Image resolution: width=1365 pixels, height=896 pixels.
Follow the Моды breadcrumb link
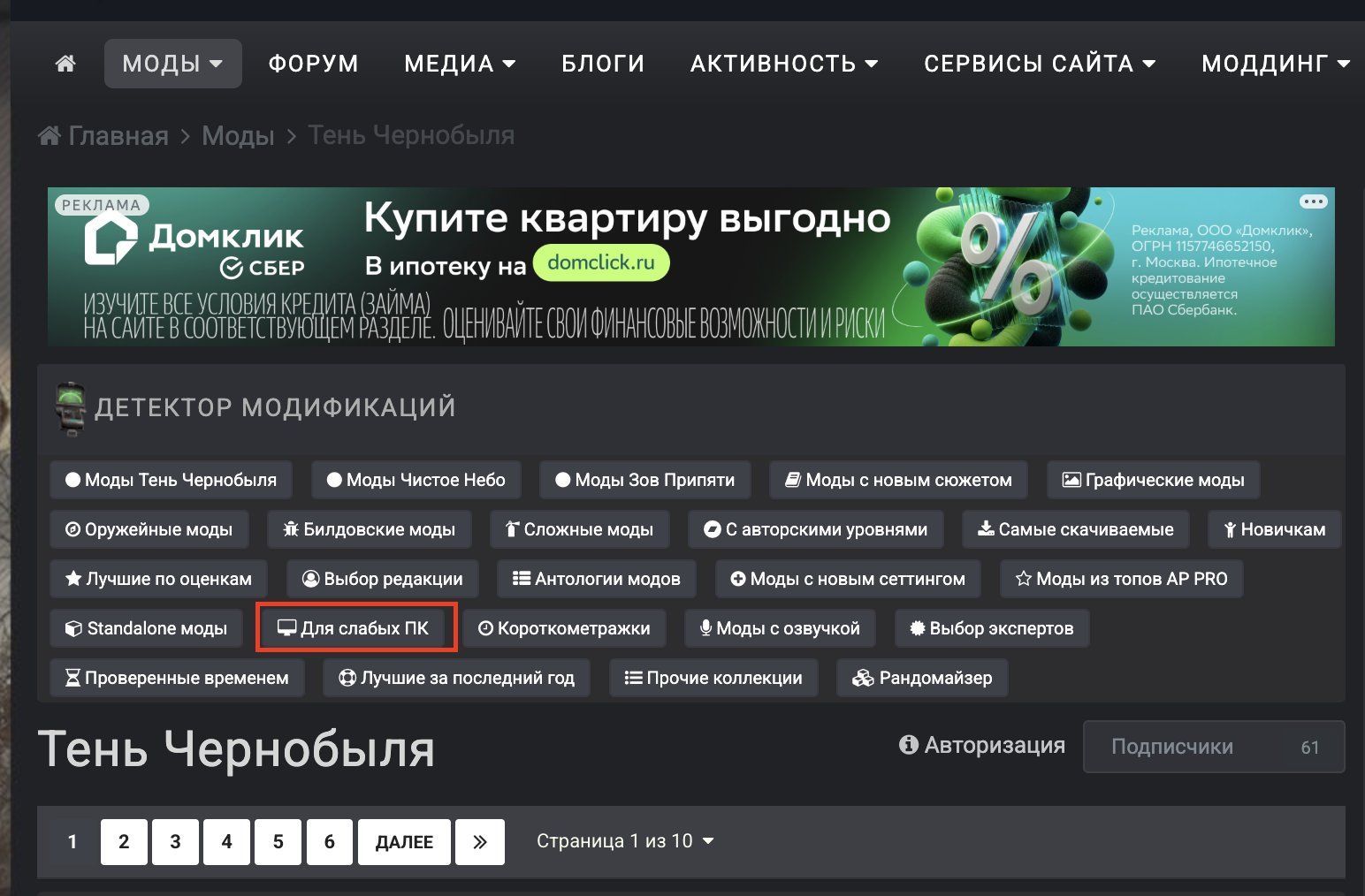[x=238, y=135]
